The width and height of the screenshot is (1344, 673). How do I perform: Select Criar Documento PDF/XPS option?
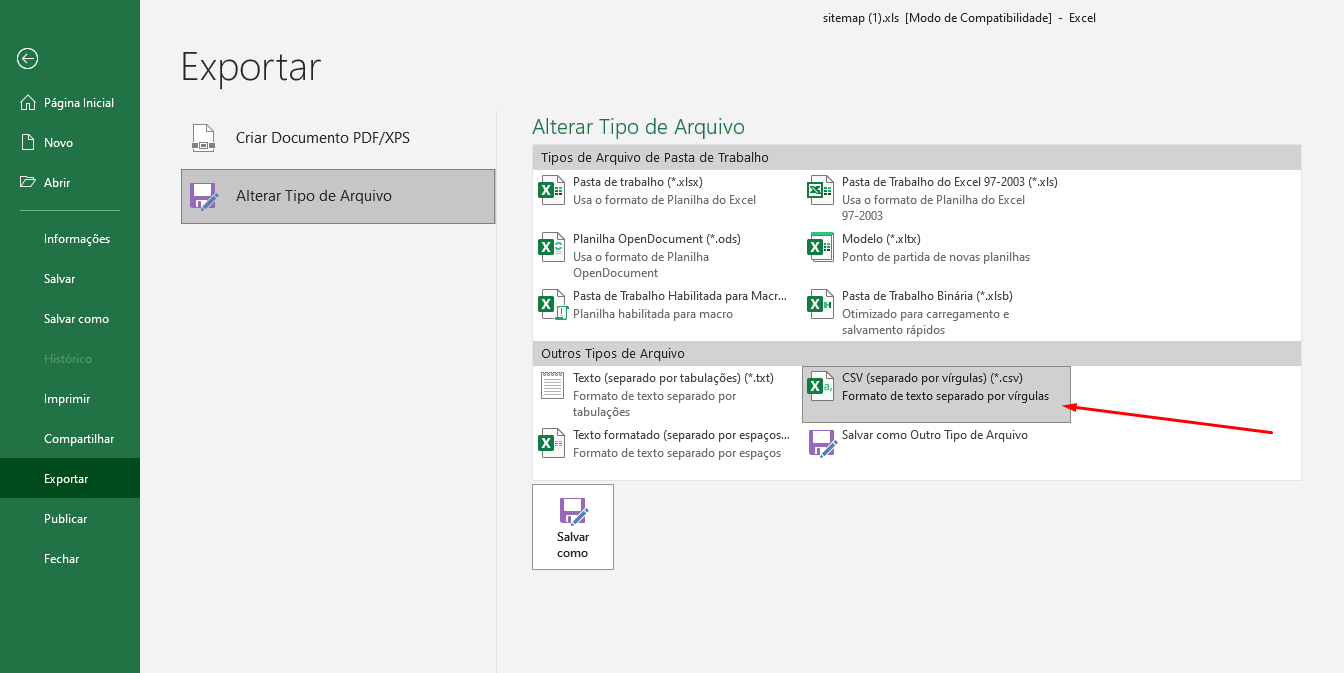338,138
